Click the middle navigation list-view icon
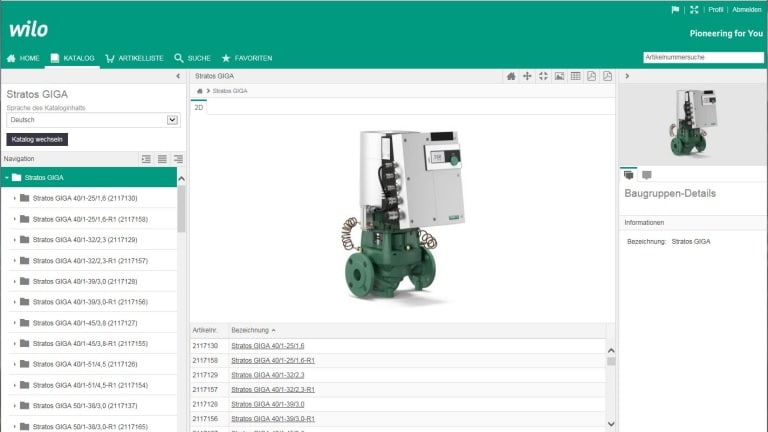The image size is (768, 432). (162, 159)
